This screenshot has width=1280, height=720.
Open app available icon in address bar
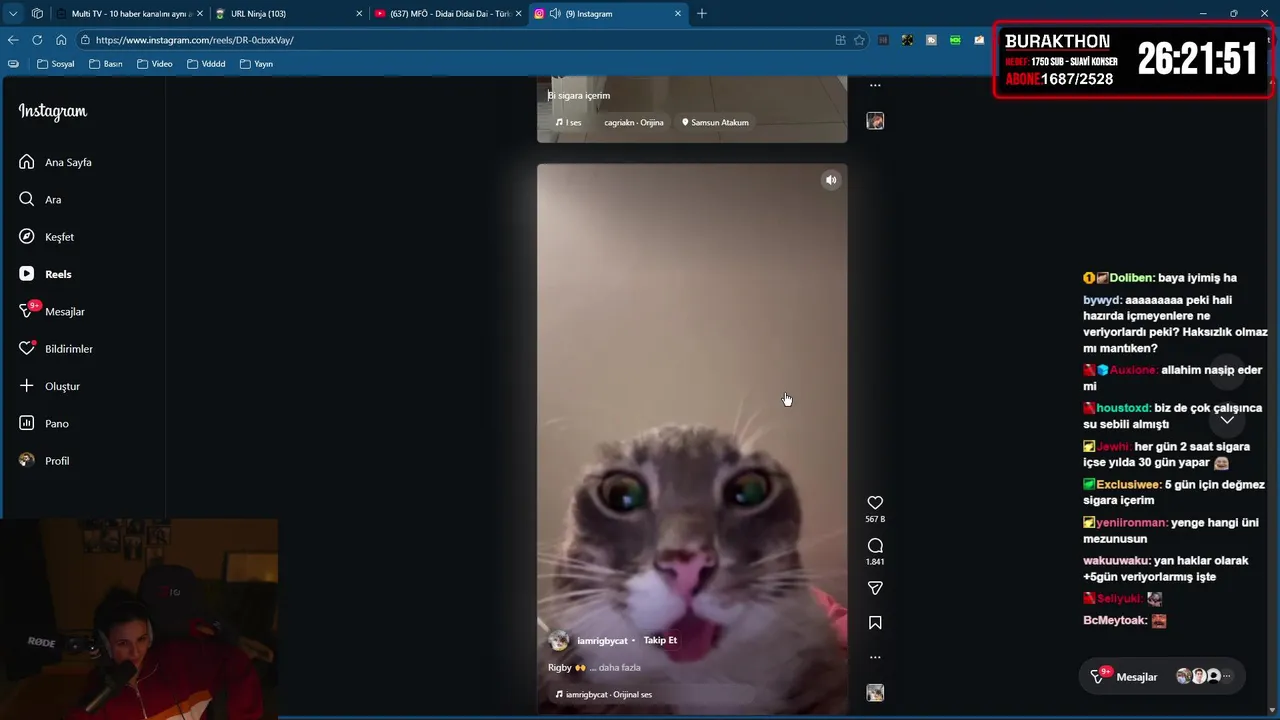840,40
